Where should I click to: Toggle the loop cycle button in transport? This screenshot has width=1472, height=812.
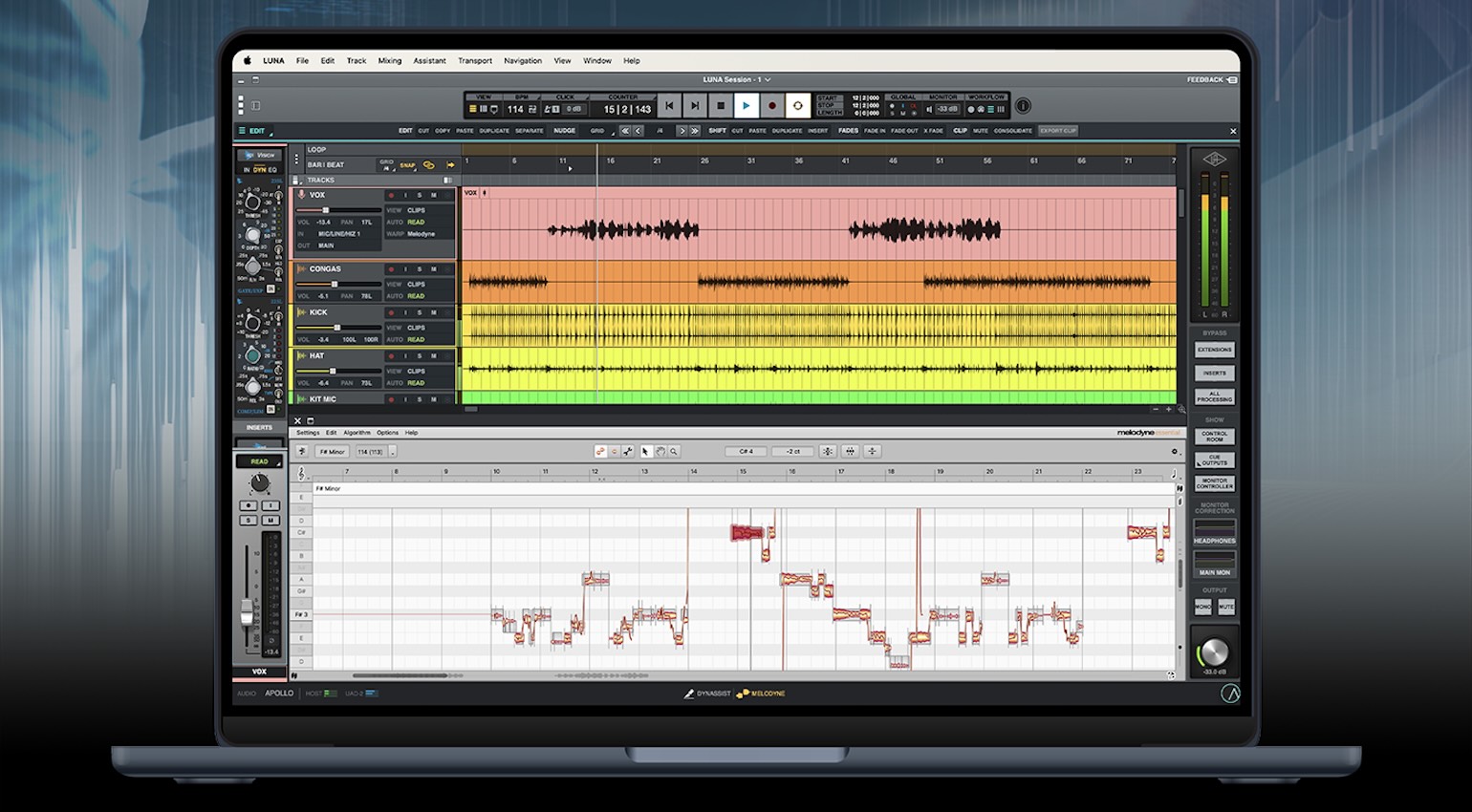pyautogui.click(x=797, y=106)
